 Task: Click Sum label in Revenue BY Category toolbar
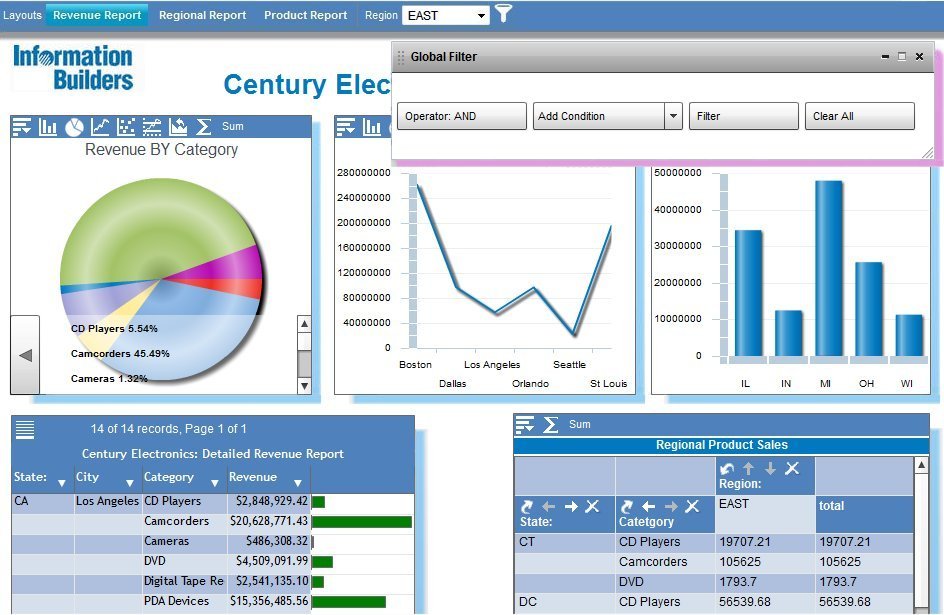pyautogui.click(x=233, y=126)
